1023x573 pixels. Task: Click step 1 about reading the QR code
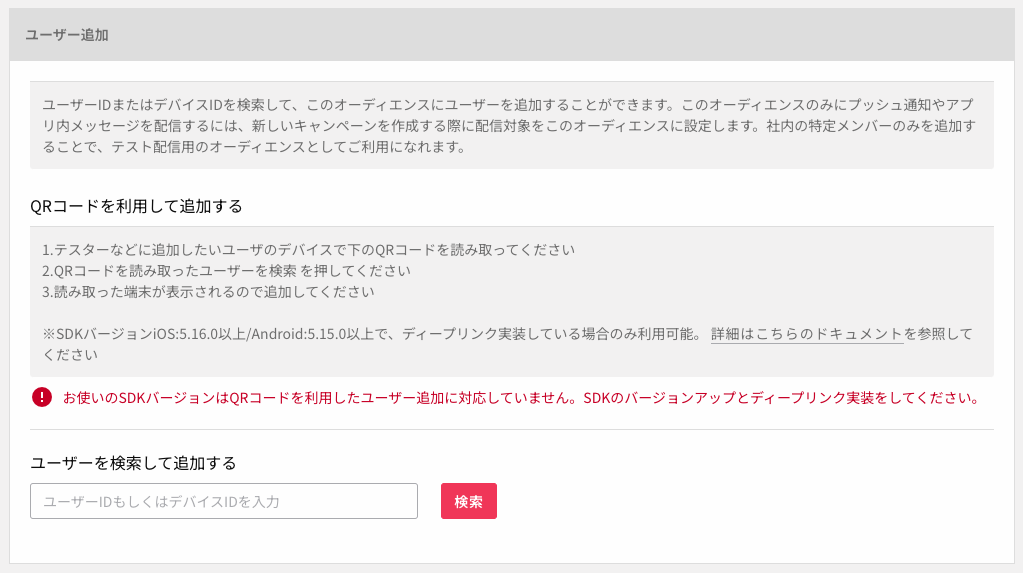pos(308,250)
